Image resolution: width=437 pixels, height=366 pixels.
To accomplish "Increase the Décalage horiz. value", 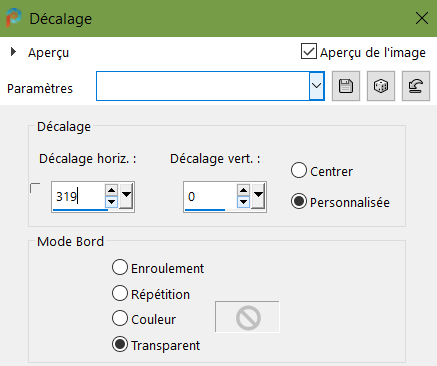I will point(111,190).
